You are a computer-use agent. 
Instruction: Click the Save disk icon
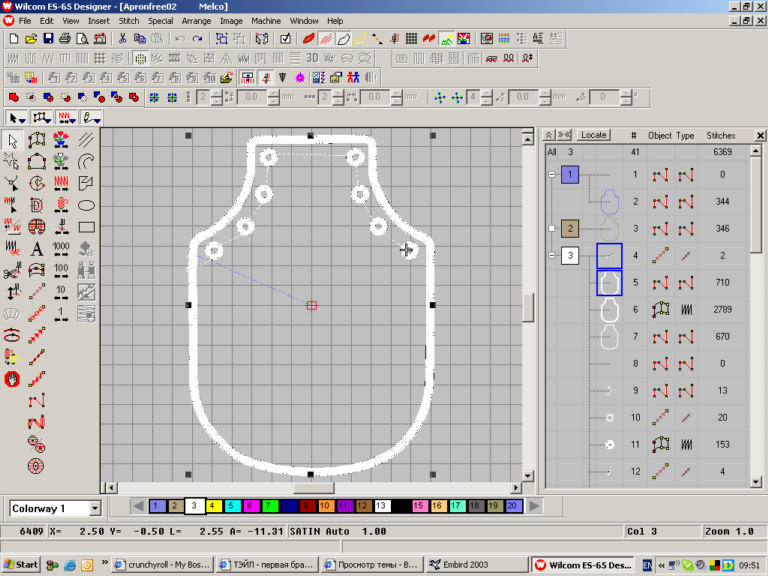[x=47, y=39]
